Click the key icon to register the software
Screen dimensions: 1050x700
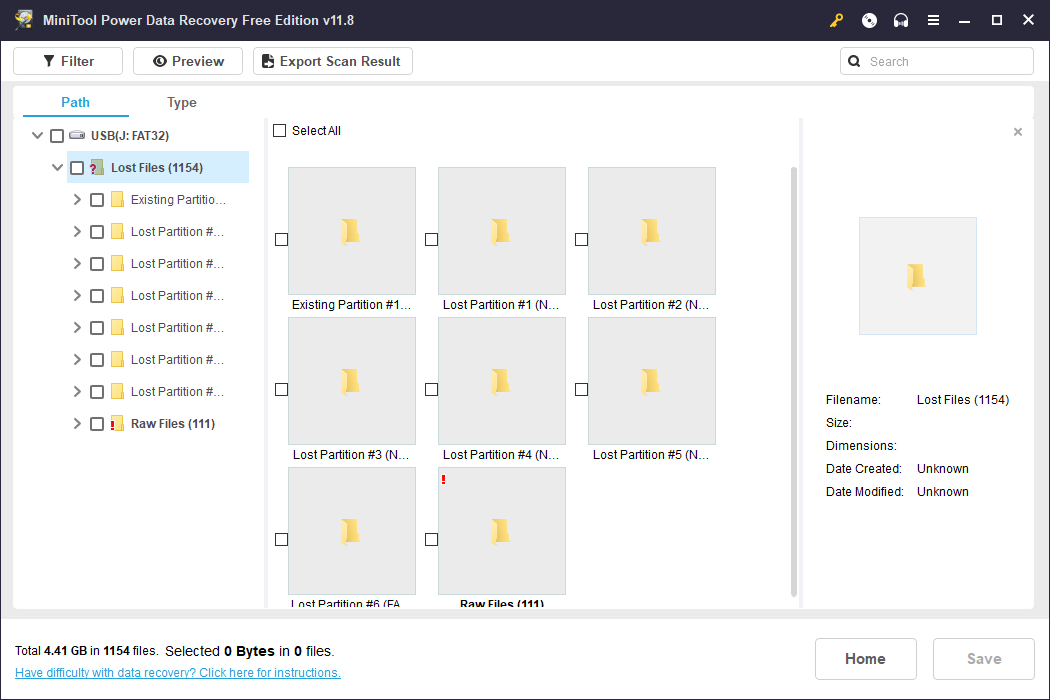click(x=836, y=20)
